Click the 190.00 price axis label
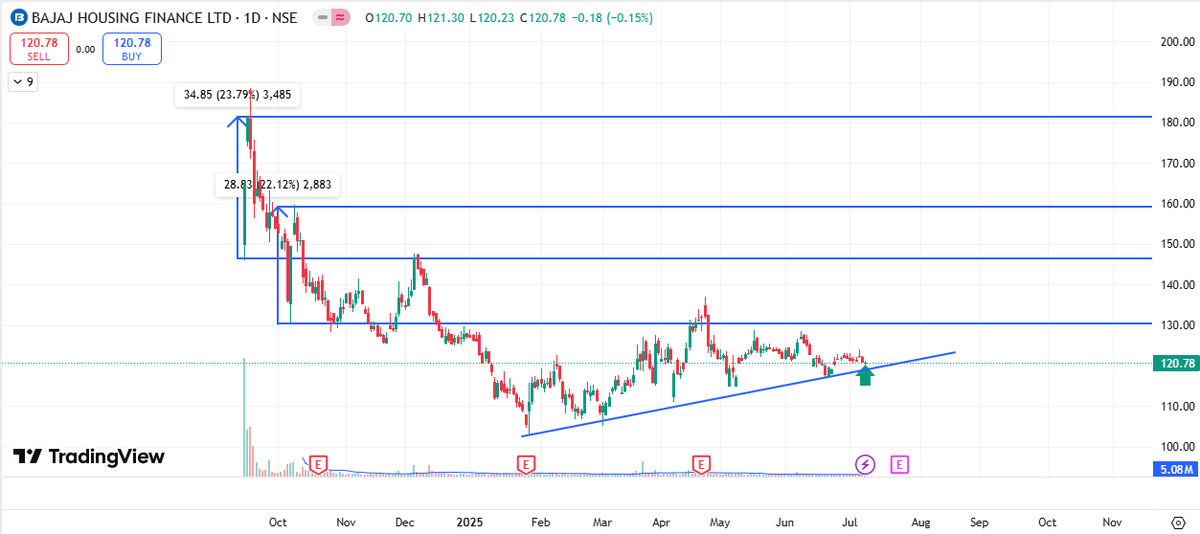Viewport: 1200px width, 534px height. pyautogui.click(x=1177, y=82)
